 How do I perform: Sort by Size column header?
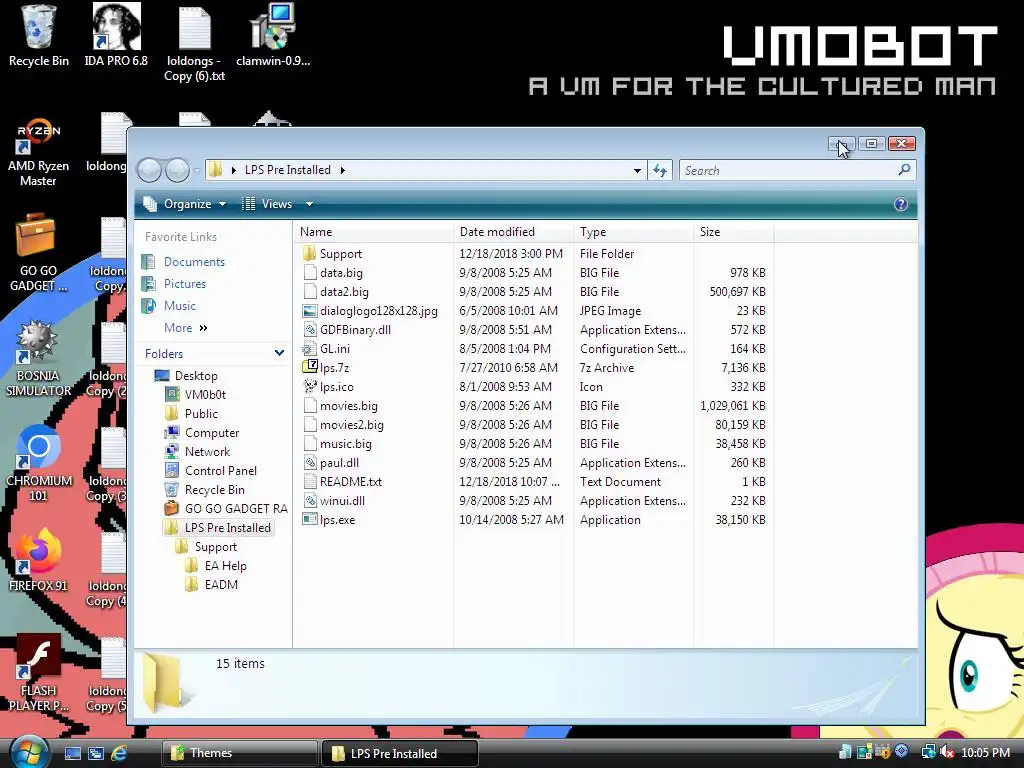click(733, 232)
